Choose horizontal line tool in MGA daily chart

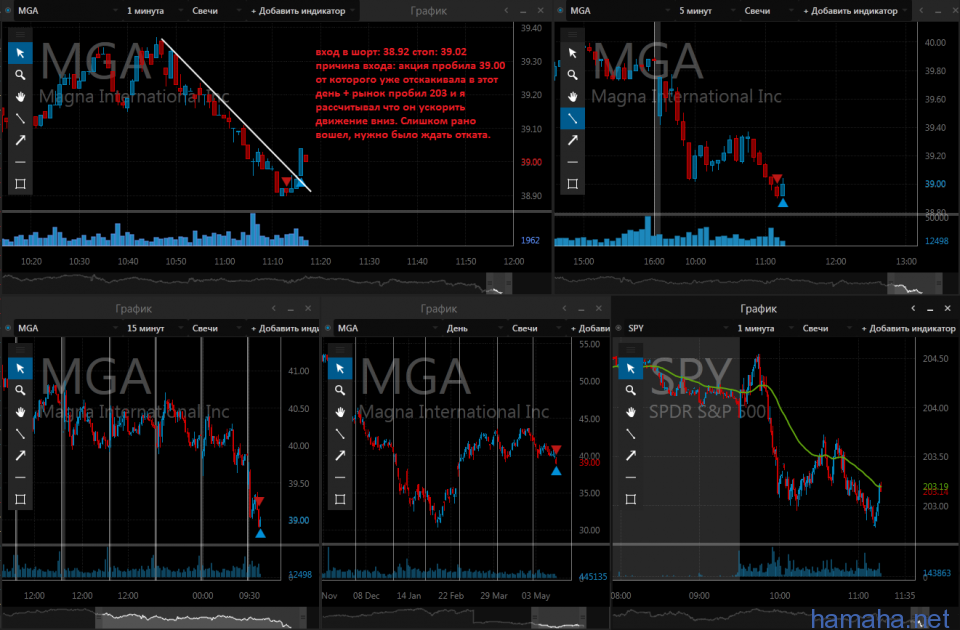coord(340,478)
